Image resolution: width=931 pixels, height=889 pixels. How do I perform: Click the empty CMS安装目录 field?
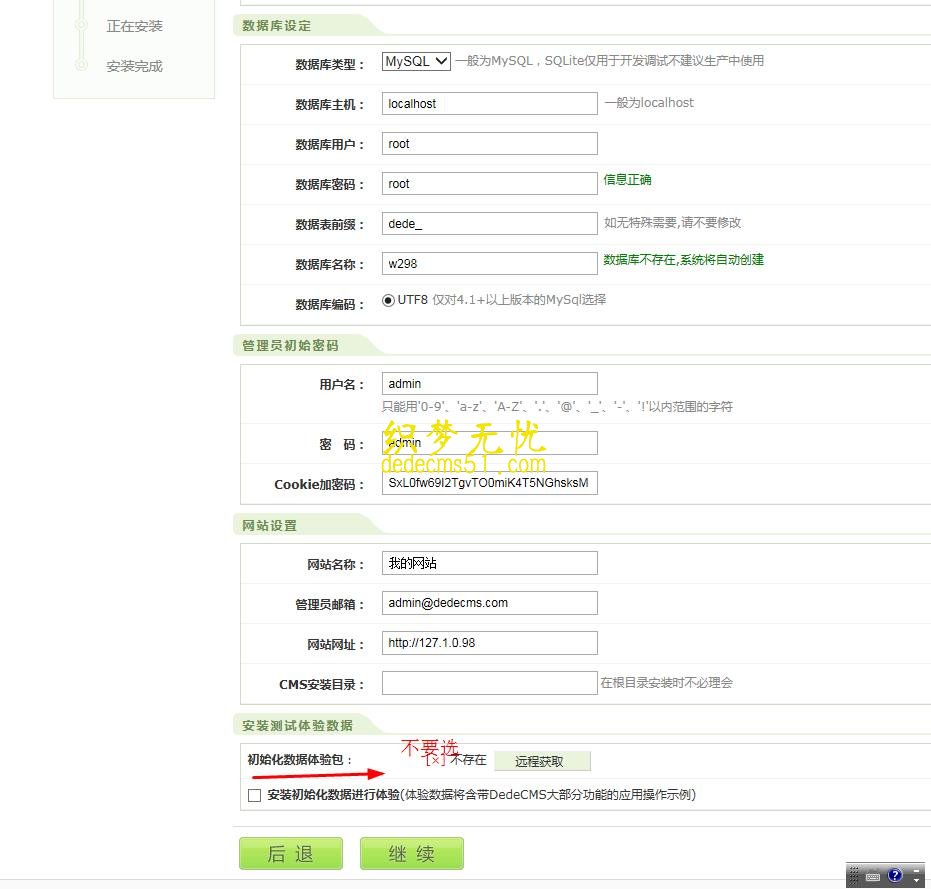click(488, 682)
